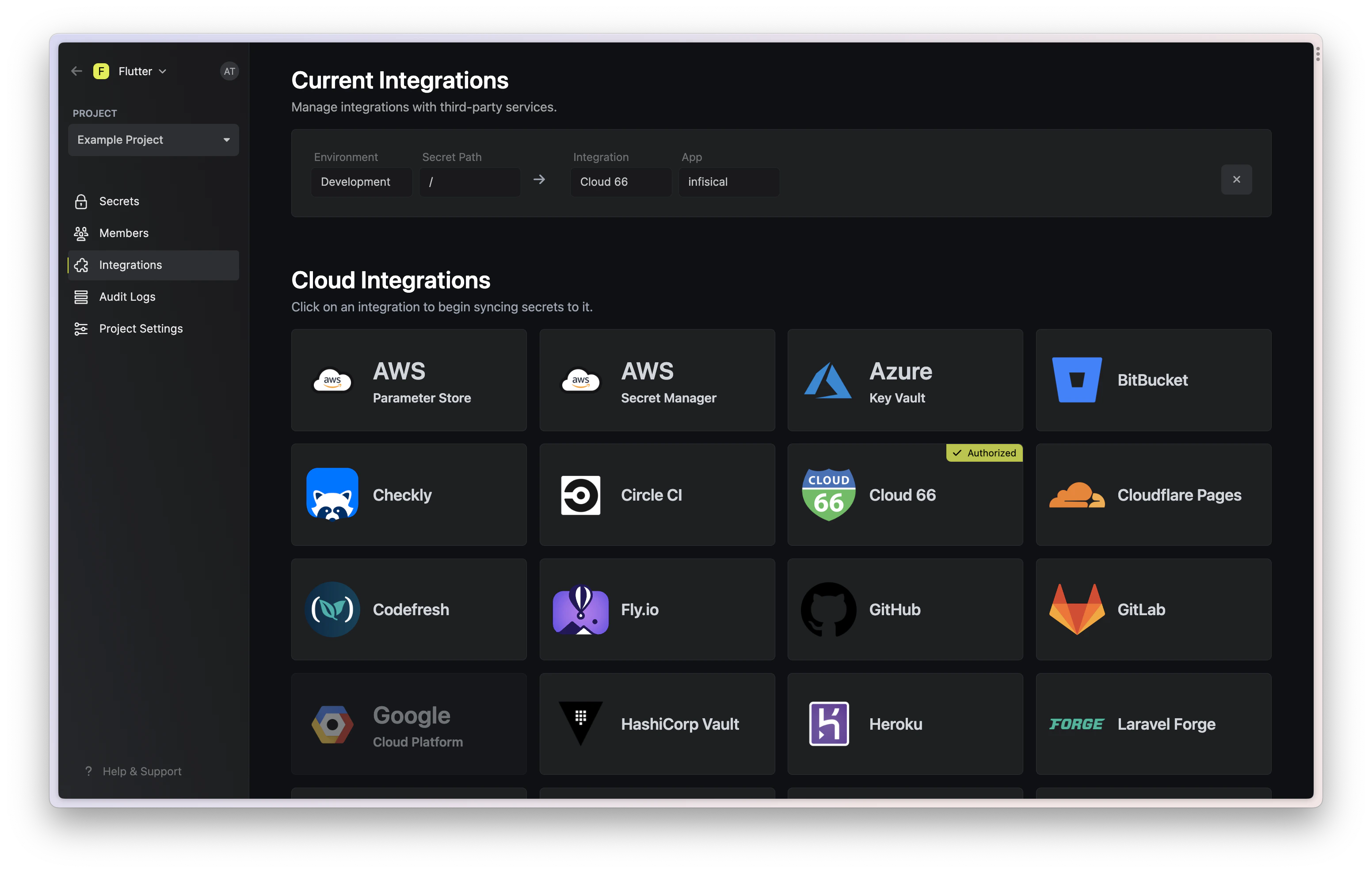This screenshot has width=1372, height=873.
Task: Click the yellow F organization badge
Action: [101, 71]
